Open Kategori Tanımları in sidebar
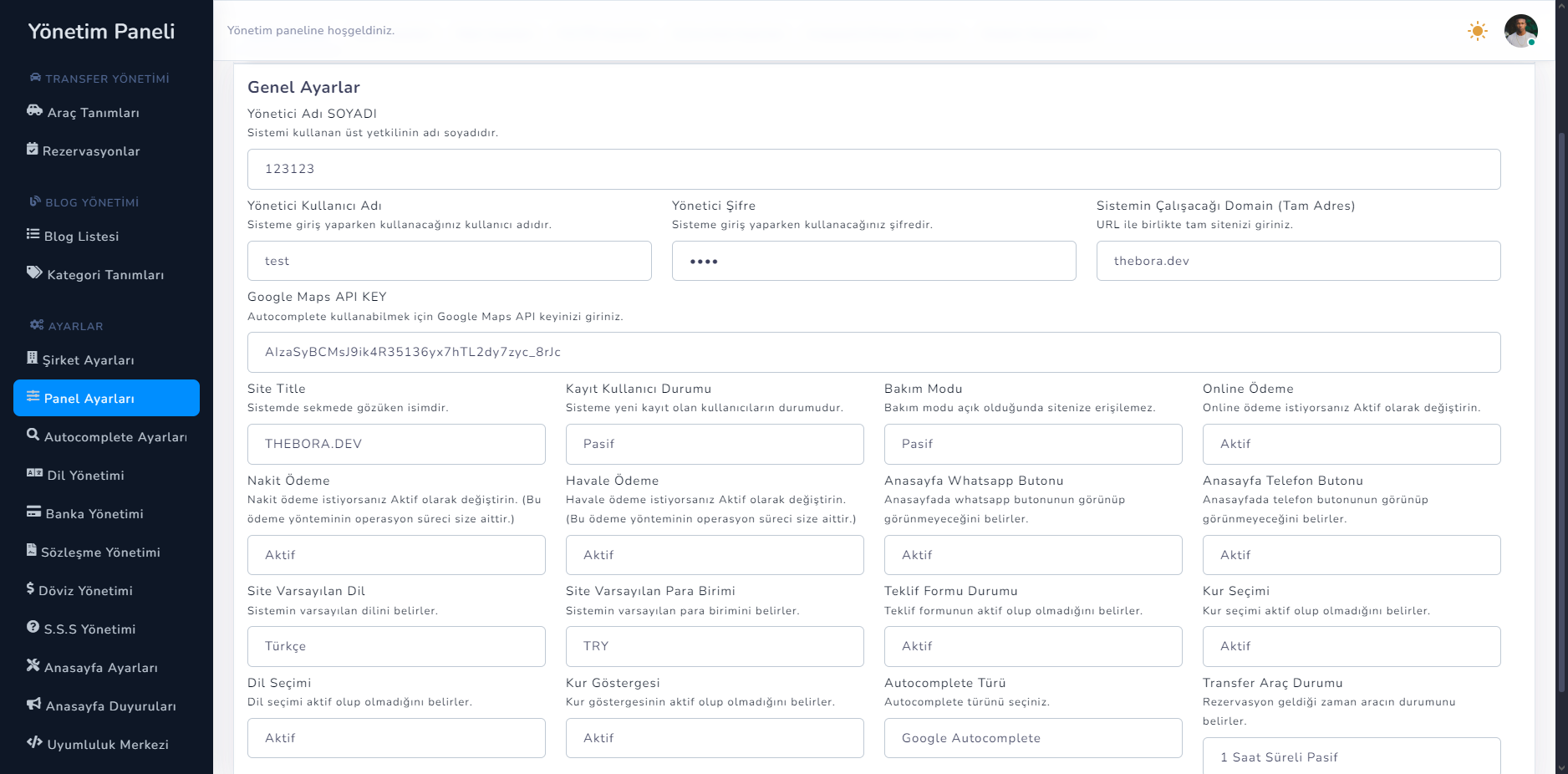The width and height of the screenshot is (1568, 774). [106, 274]
